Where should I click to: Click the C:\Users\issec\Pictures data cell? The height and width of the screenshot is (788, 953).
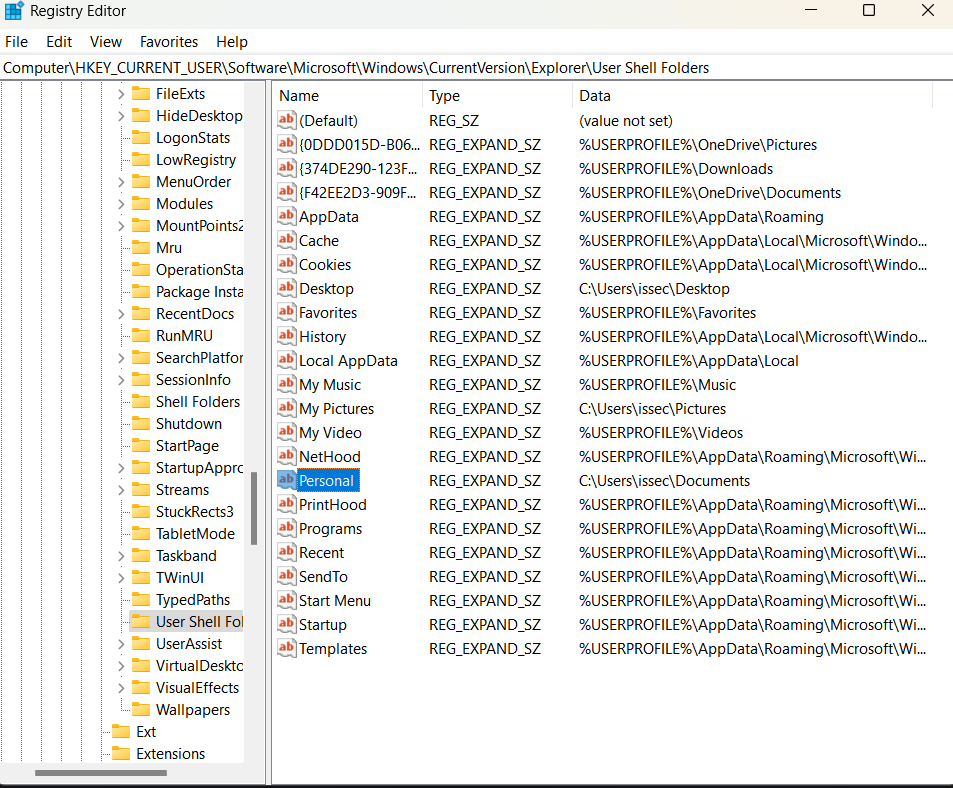[x=652, y=408]
